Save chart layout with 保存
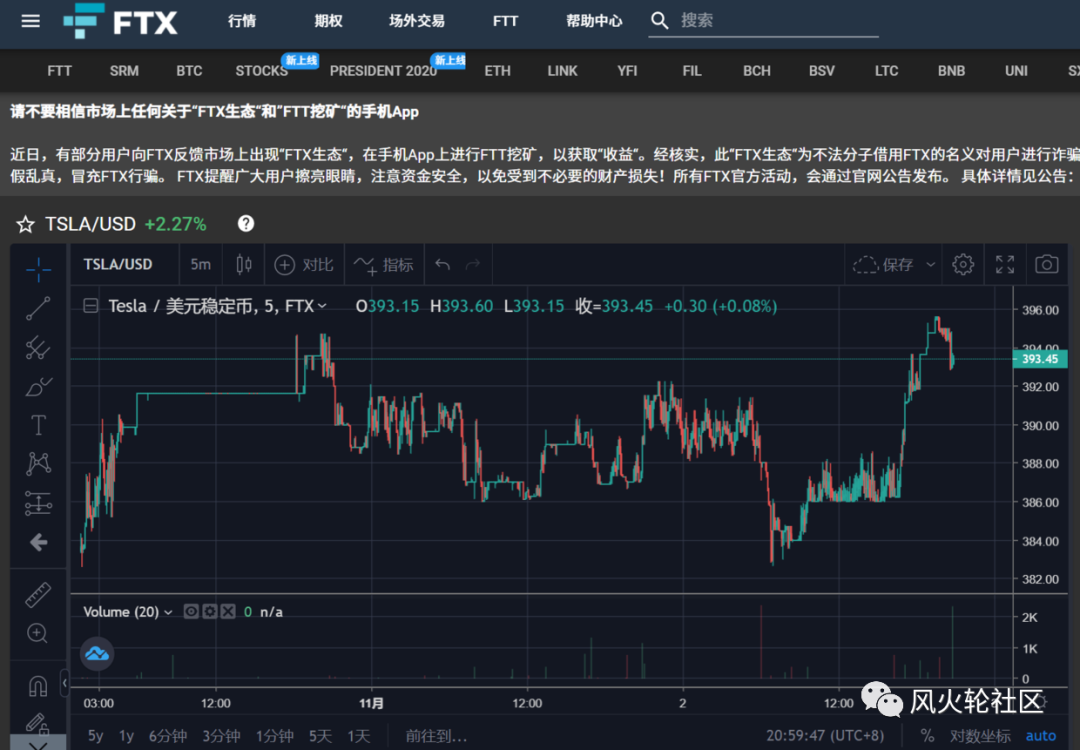 click(x=883, y=264)
